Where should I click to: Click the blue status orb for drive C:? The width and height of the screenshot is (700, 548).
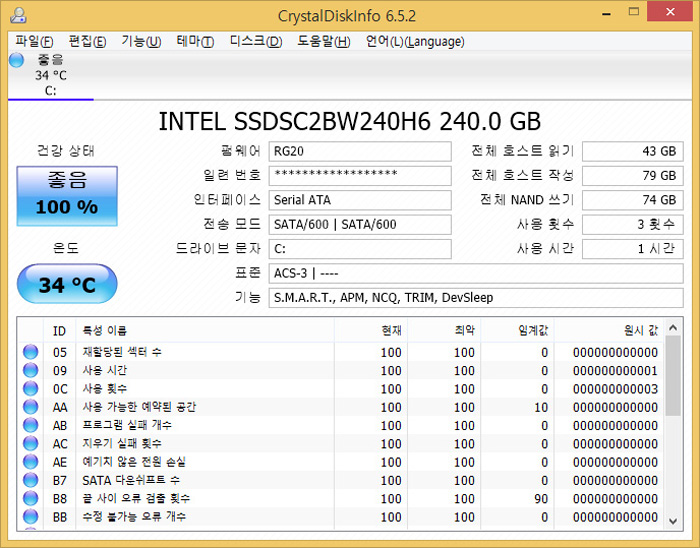tap(17, 60)
